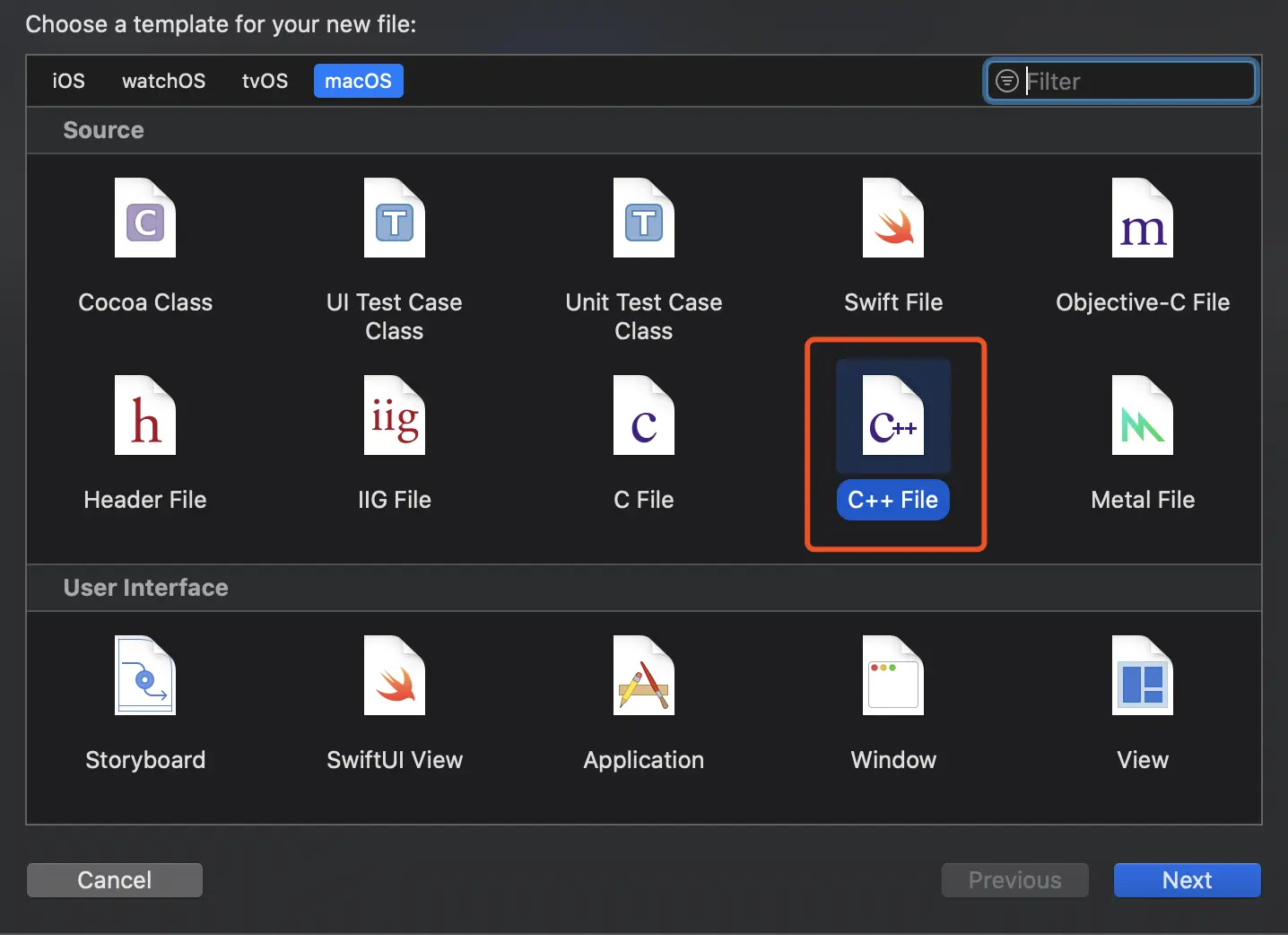The height and width of the screenshot is (935, 1288).
Task: Select the Application template icon
Action: pos(644,676)
